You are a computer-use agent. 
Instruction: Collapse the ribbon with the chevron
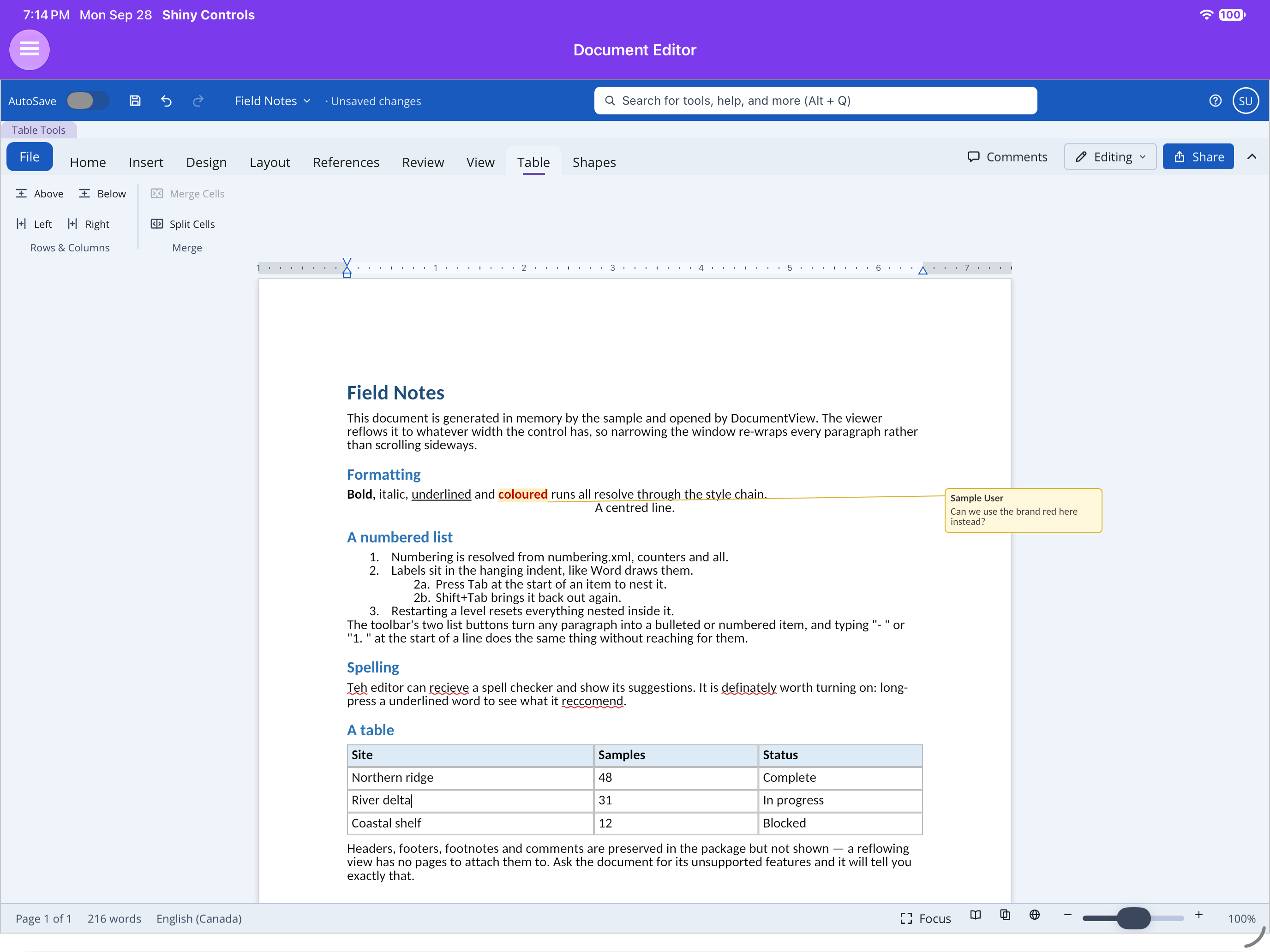[1252, 157]
